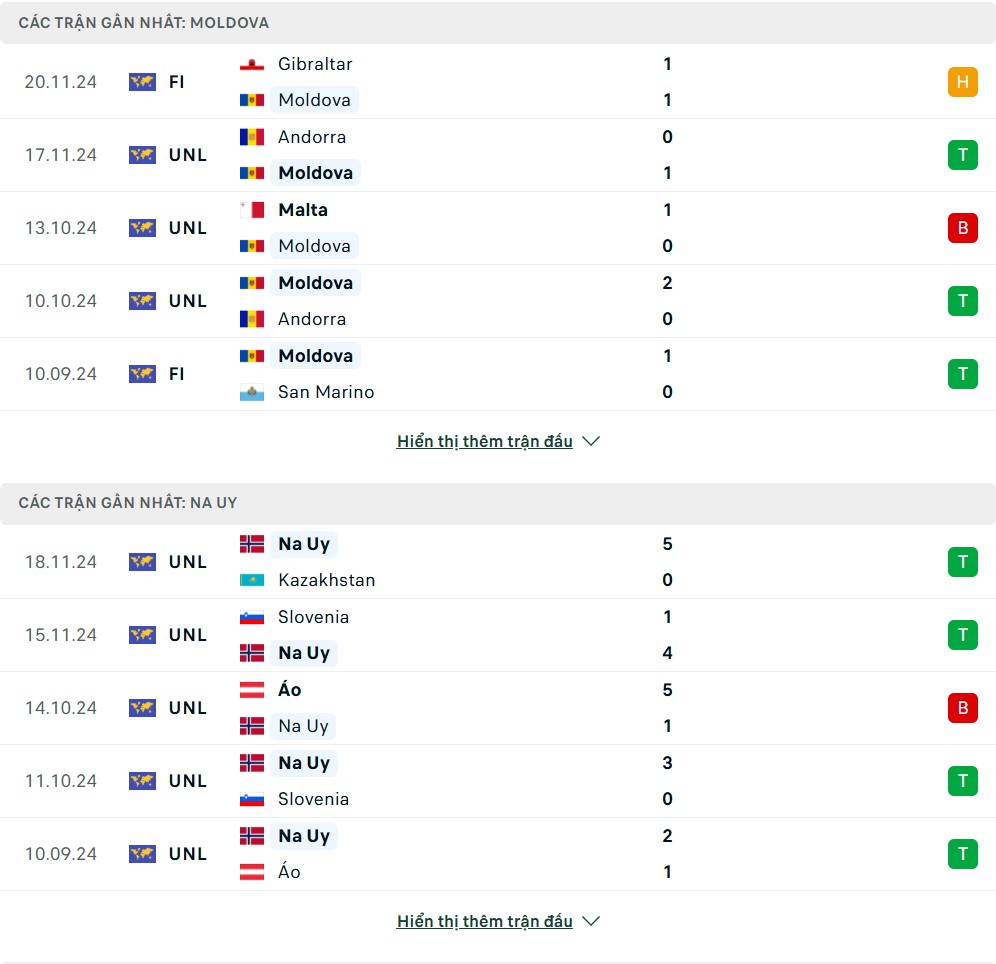Click 'Hiển thị thêm trận đấu' link under Moldova
The image size is (996, 964).
click(x=485, y=441)
